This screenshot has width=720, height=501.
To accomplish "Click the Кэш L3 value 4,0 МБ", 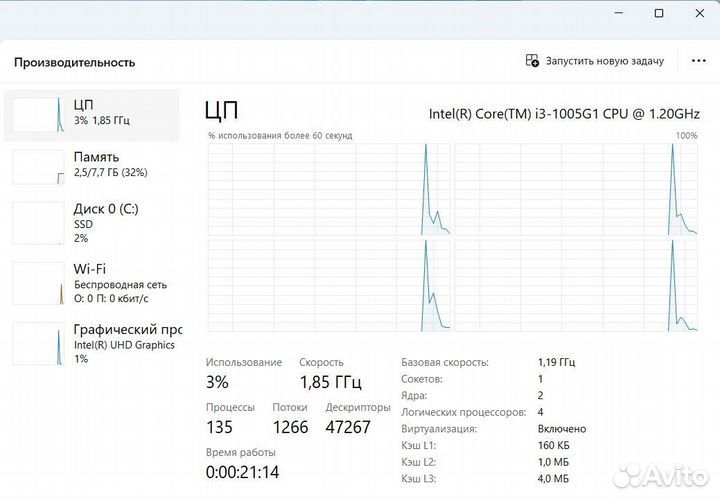I will click(553, 478).
